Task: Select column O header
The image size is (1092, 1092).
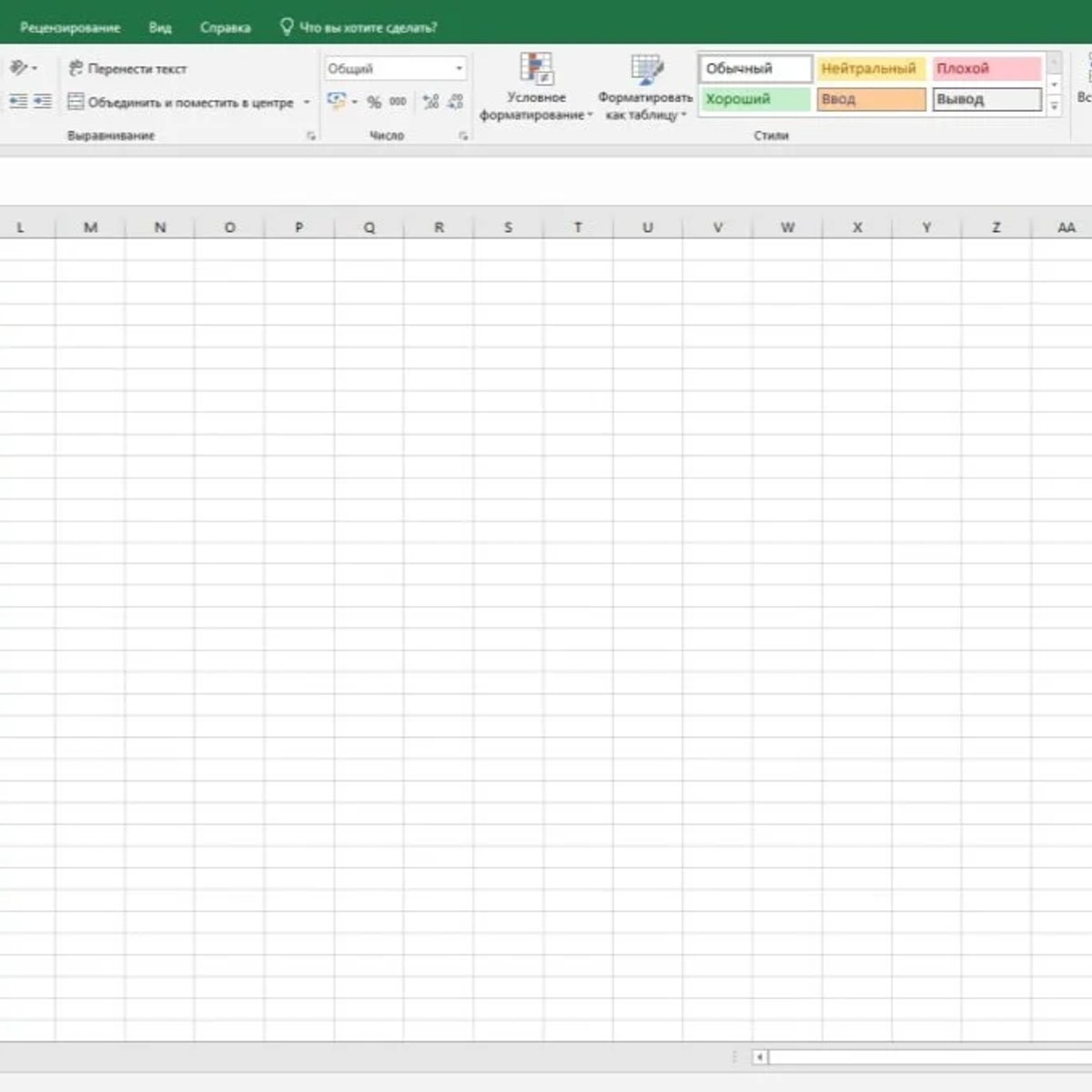Action: (229, 227)
